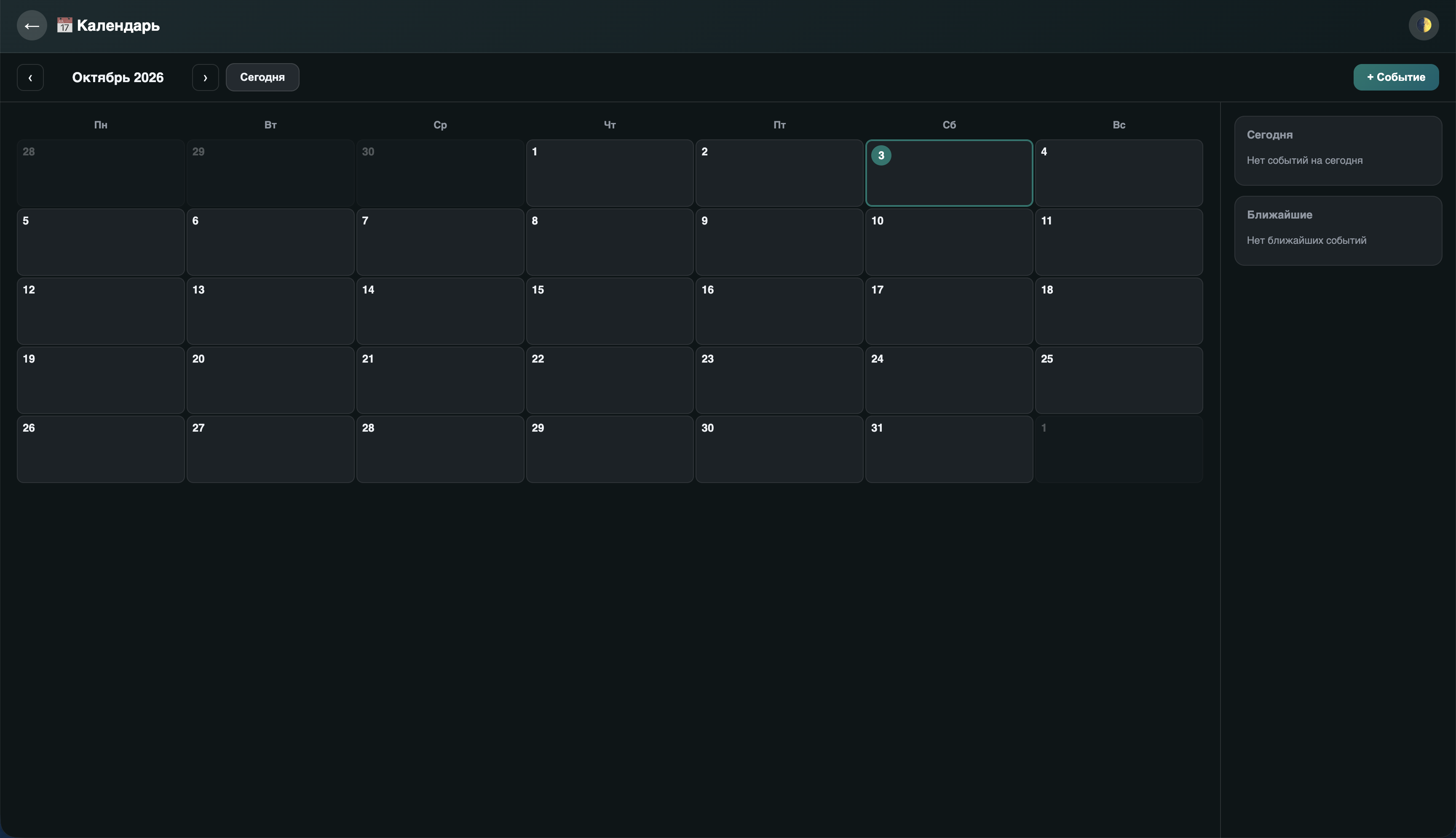Click the calendar emoji icon in the header
Image resolution: width=1456 pixels, height=838 pixels.
64,25
